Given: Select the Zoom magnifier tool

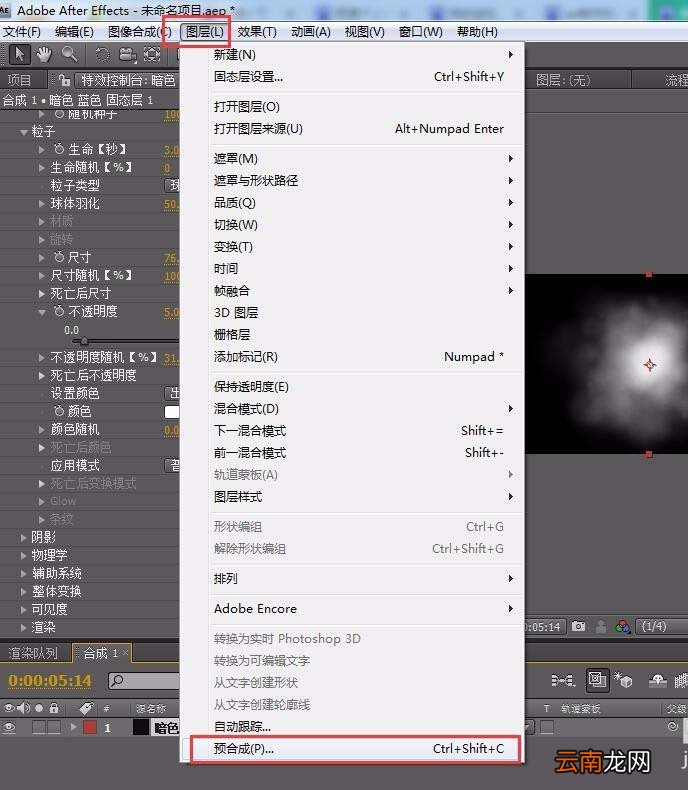Looking at the screenshot, I should [x=70, y=54].
